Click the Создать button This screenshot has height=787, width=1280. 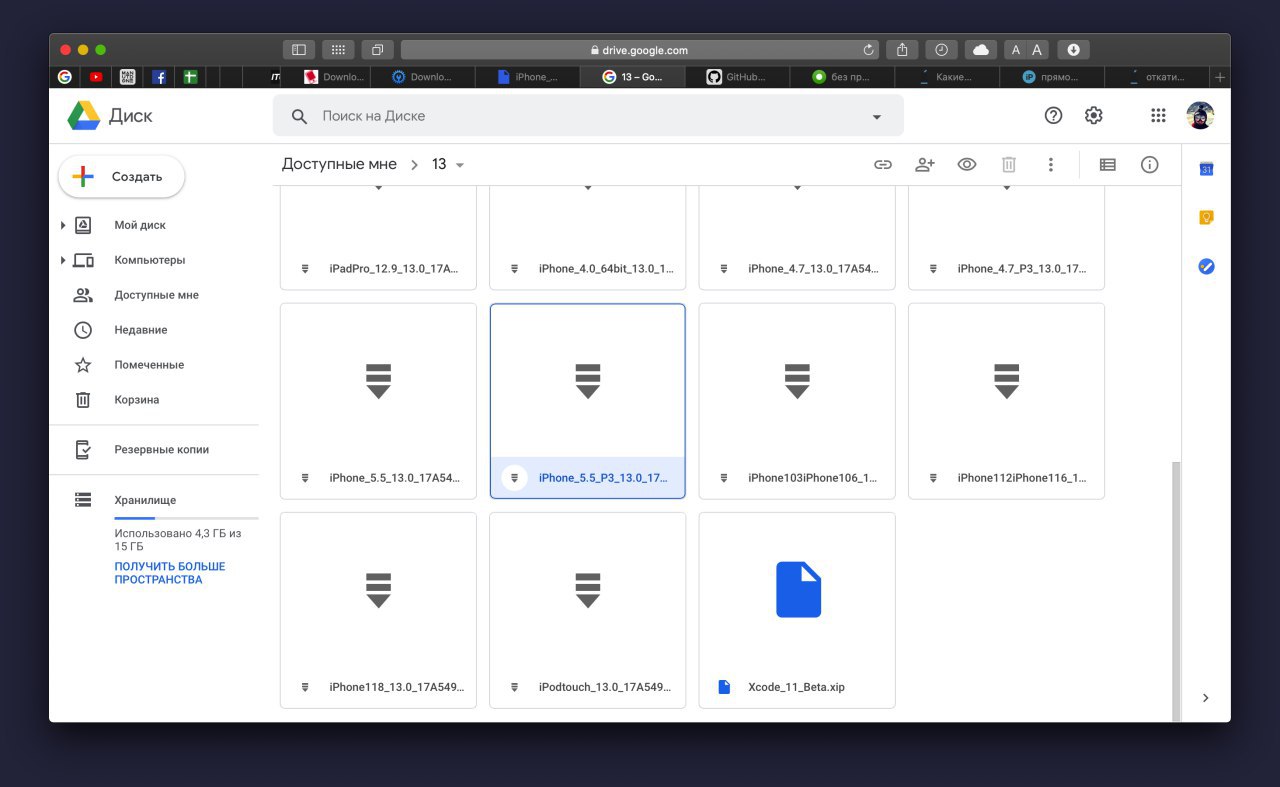(122, 176)
